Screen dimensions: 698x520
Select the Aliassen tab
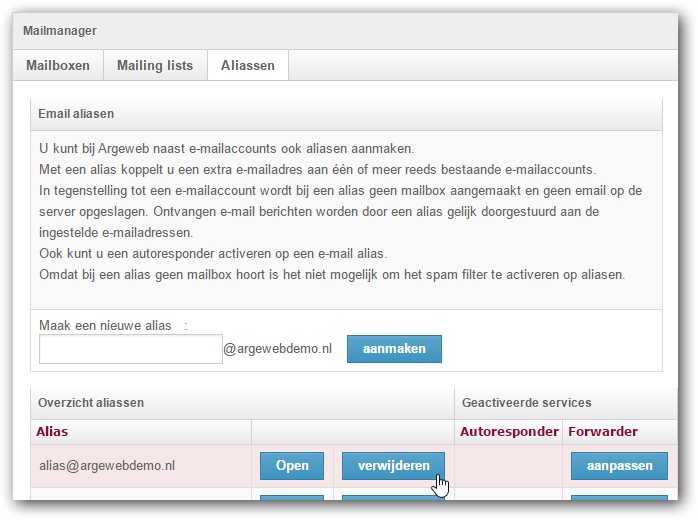coord(248,65)
